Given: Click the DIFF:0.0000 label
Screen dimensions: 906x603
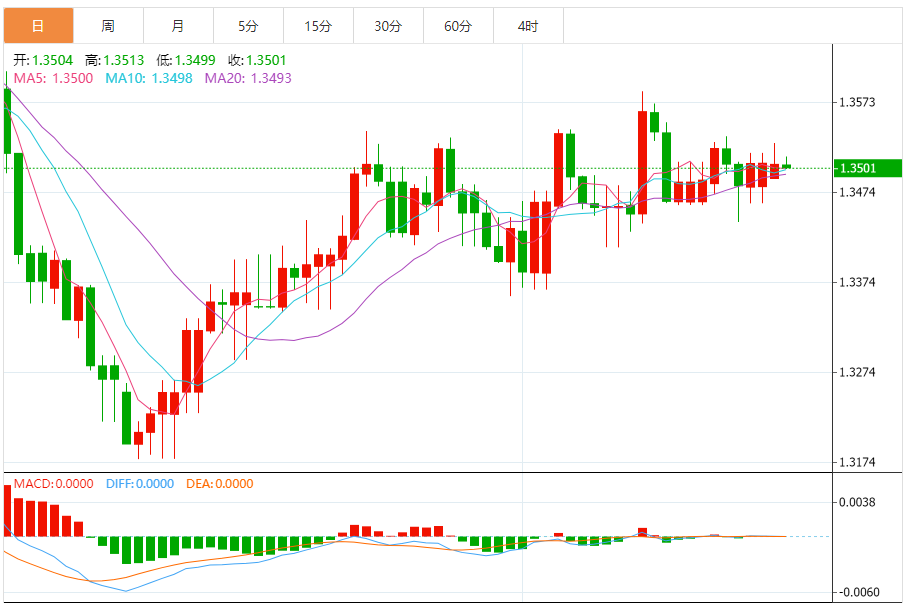Looking at the screenshot, I should pos(140,483).
